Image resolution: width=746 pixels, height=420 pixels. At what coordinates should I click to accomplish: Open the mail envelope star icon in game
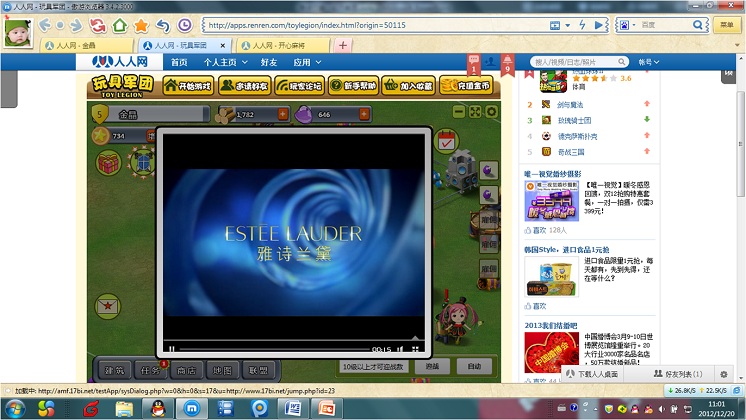click(108, 306)
